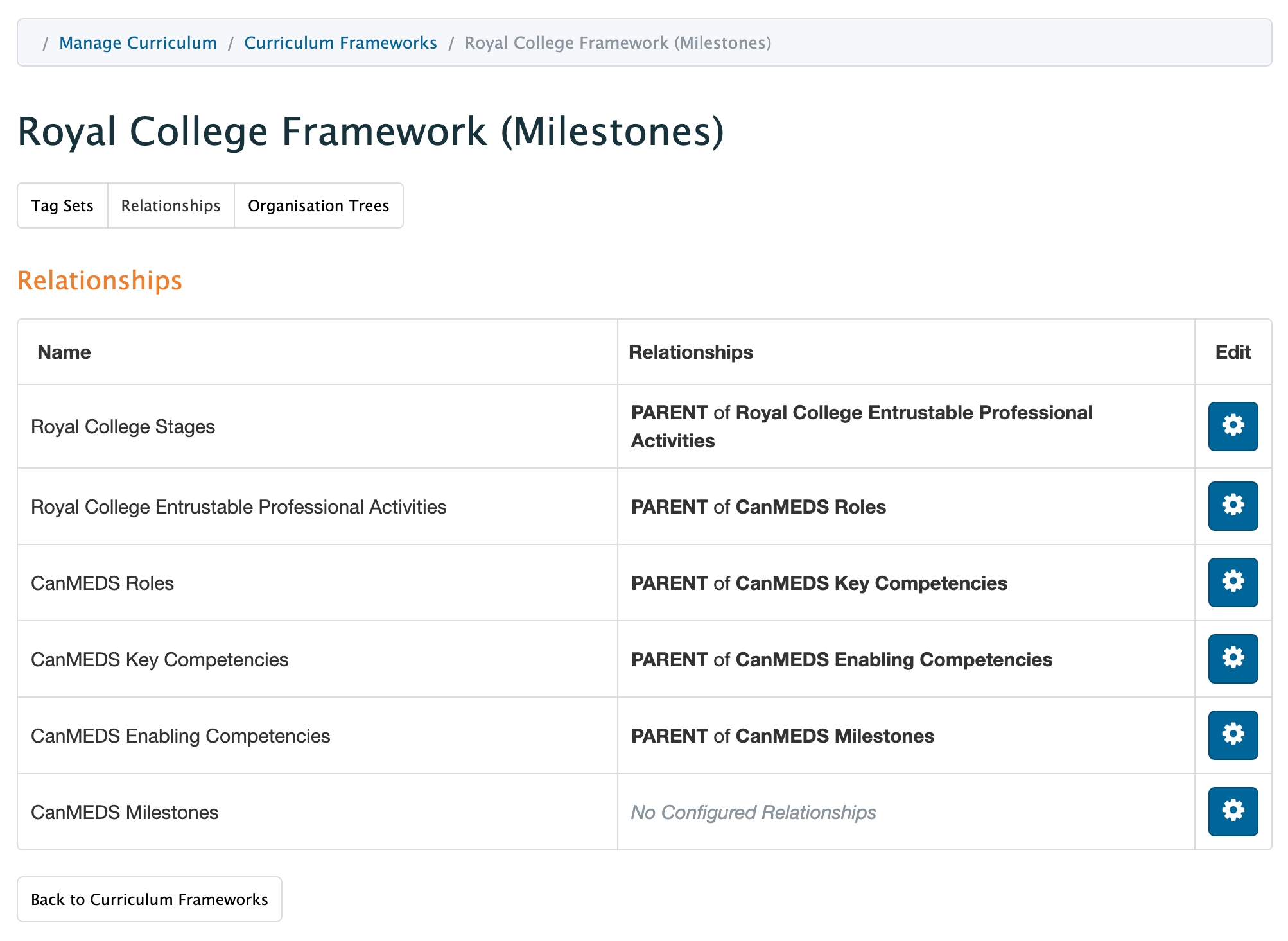
Task: Click Back to Curriculum Frameworks button
Action: (x=149, y=899)
